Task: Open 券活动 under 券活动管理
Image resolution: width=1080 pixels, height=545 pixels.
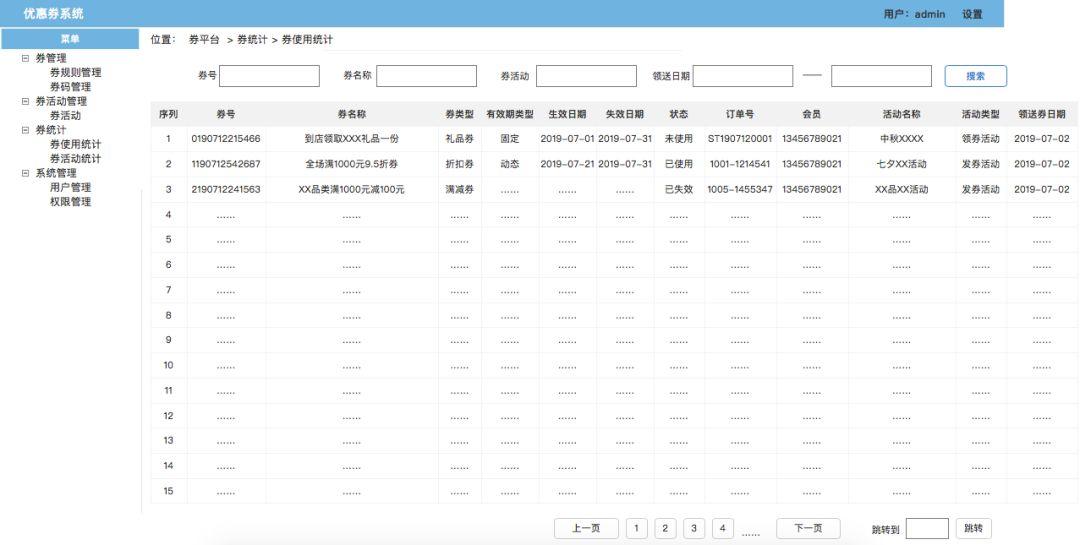Action: click(65, 116)
